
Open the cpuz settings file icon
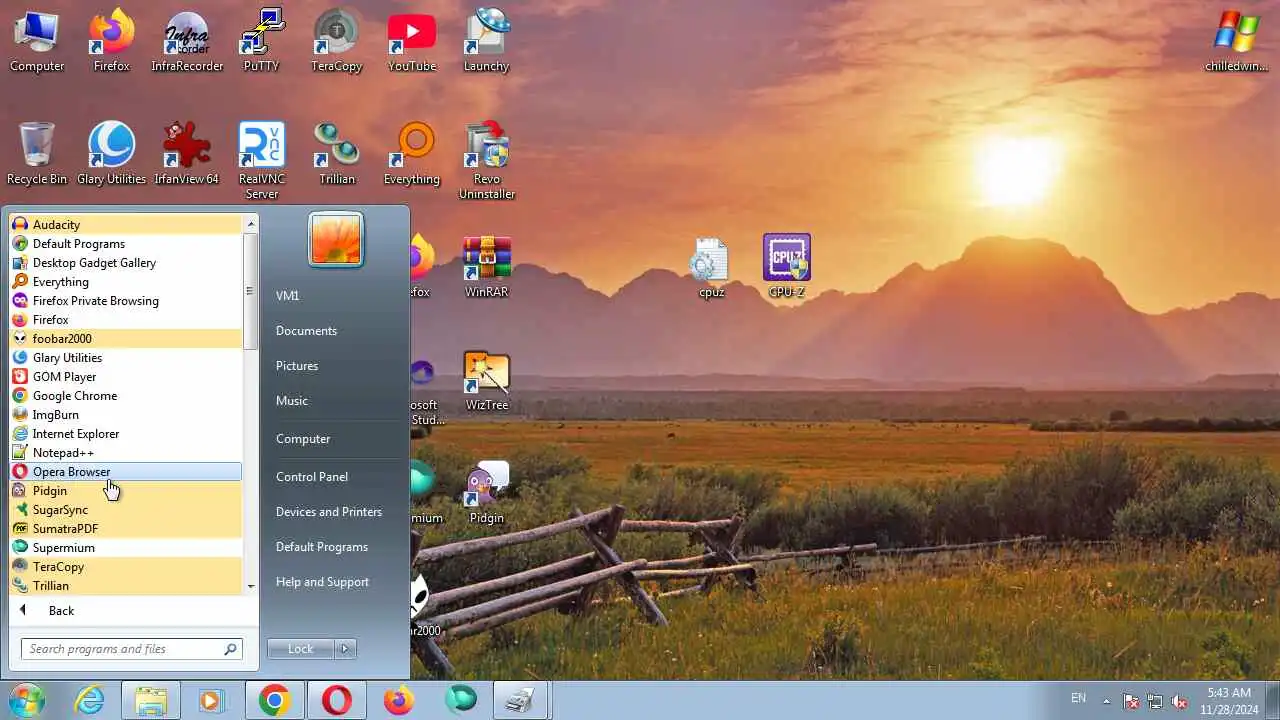click(x=711, y=267)
